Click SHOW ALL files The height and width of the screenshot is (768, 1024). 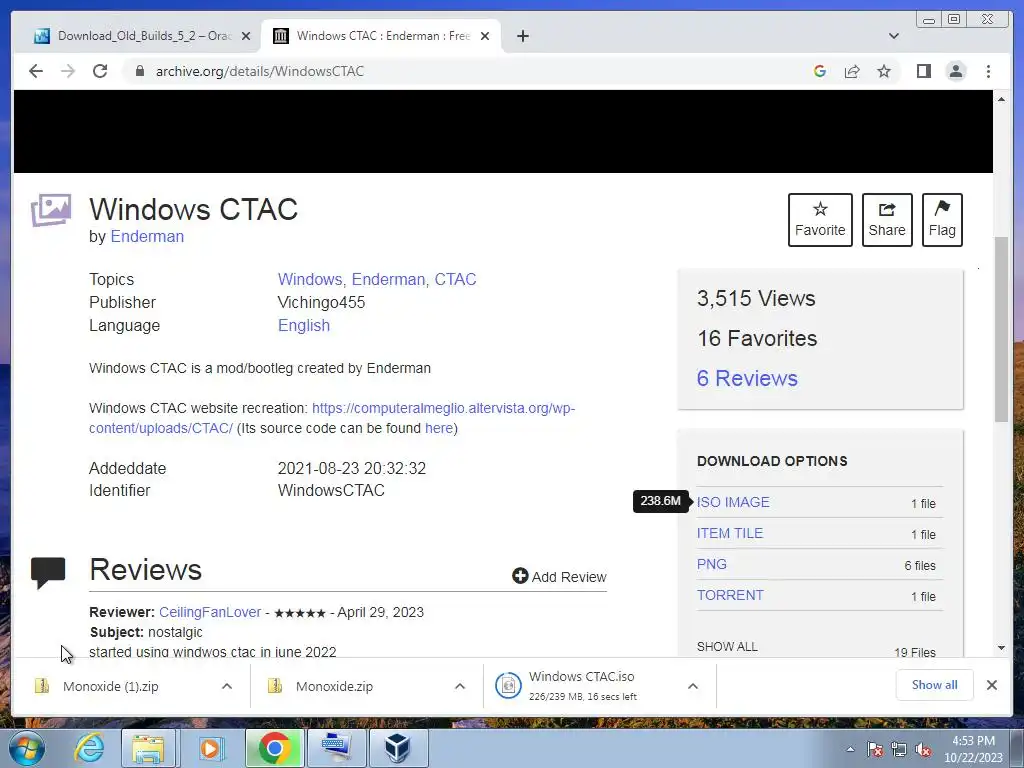(x=727, y=647)
